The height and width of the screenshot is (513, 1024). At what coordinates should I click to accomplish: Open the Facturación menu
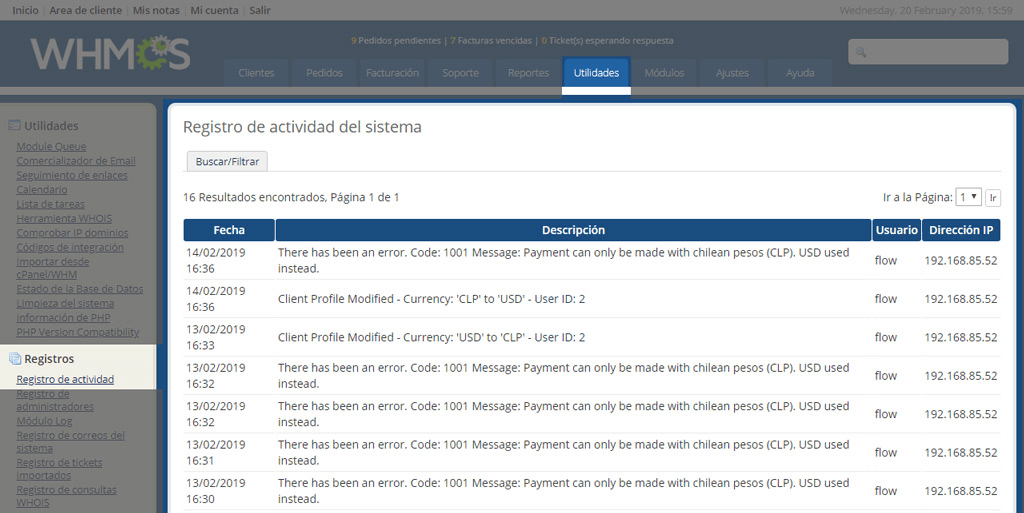pyautogui.click(x=392, y=72)
